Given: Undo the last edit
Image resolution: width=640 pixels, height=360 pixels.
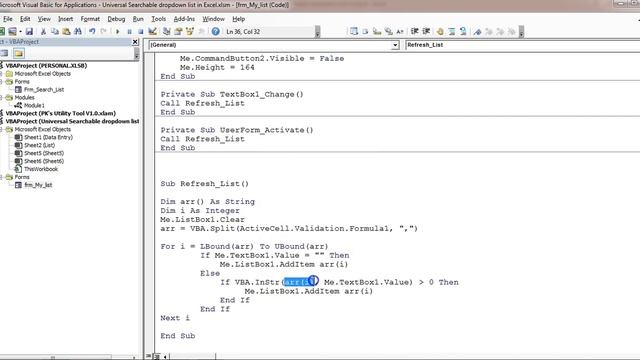Looking at the screenshot, I should (x=92, y=31).
